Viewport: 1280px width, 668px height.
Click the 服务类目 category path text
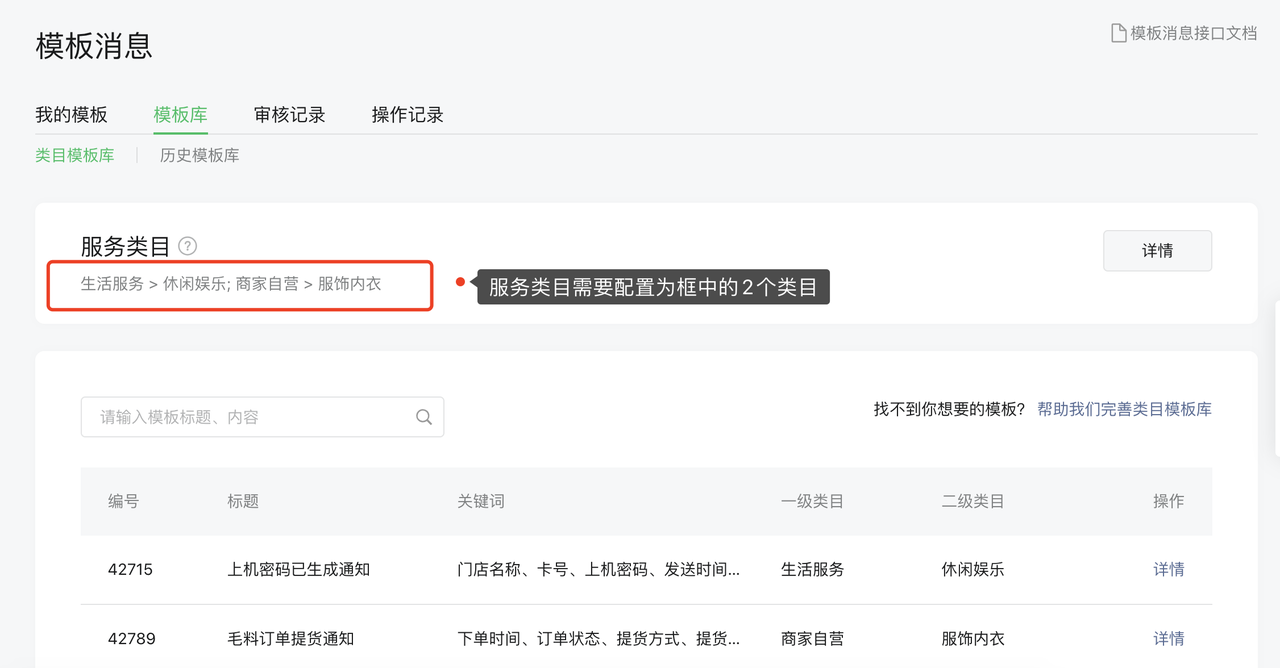(x=231, y=284)
